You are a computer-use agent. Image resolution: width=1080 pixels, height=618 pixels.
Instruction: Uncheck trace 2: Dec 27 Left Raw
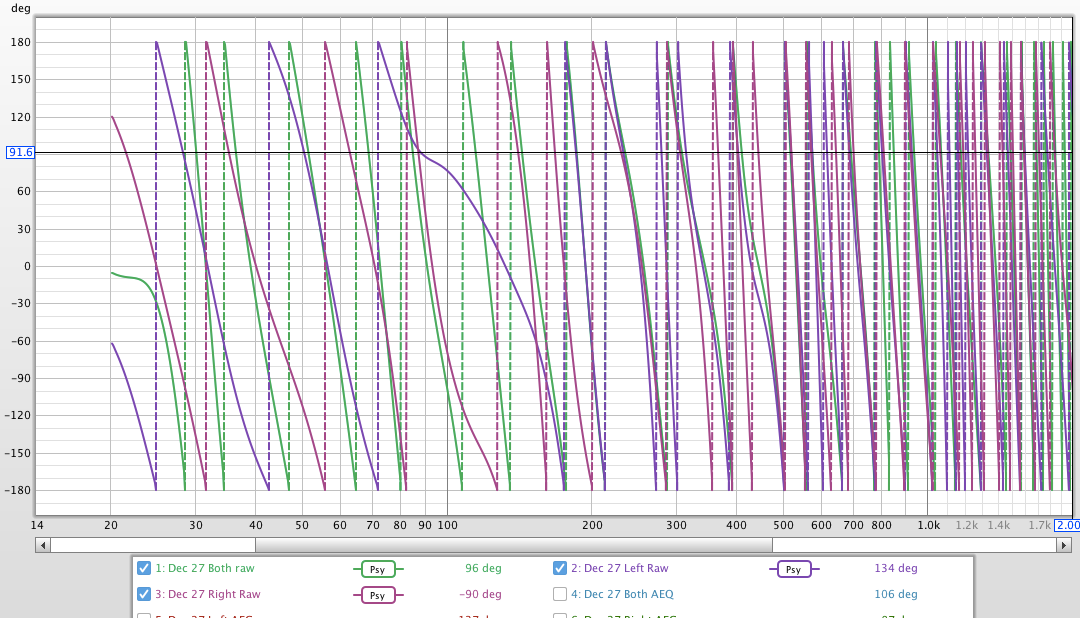[559, 568]
